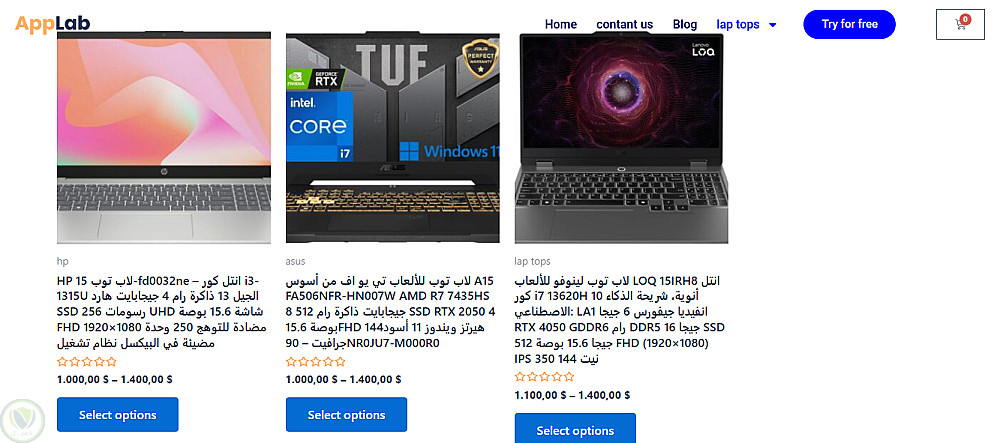Open the shopping cart icon

click(x=960, y=24)
